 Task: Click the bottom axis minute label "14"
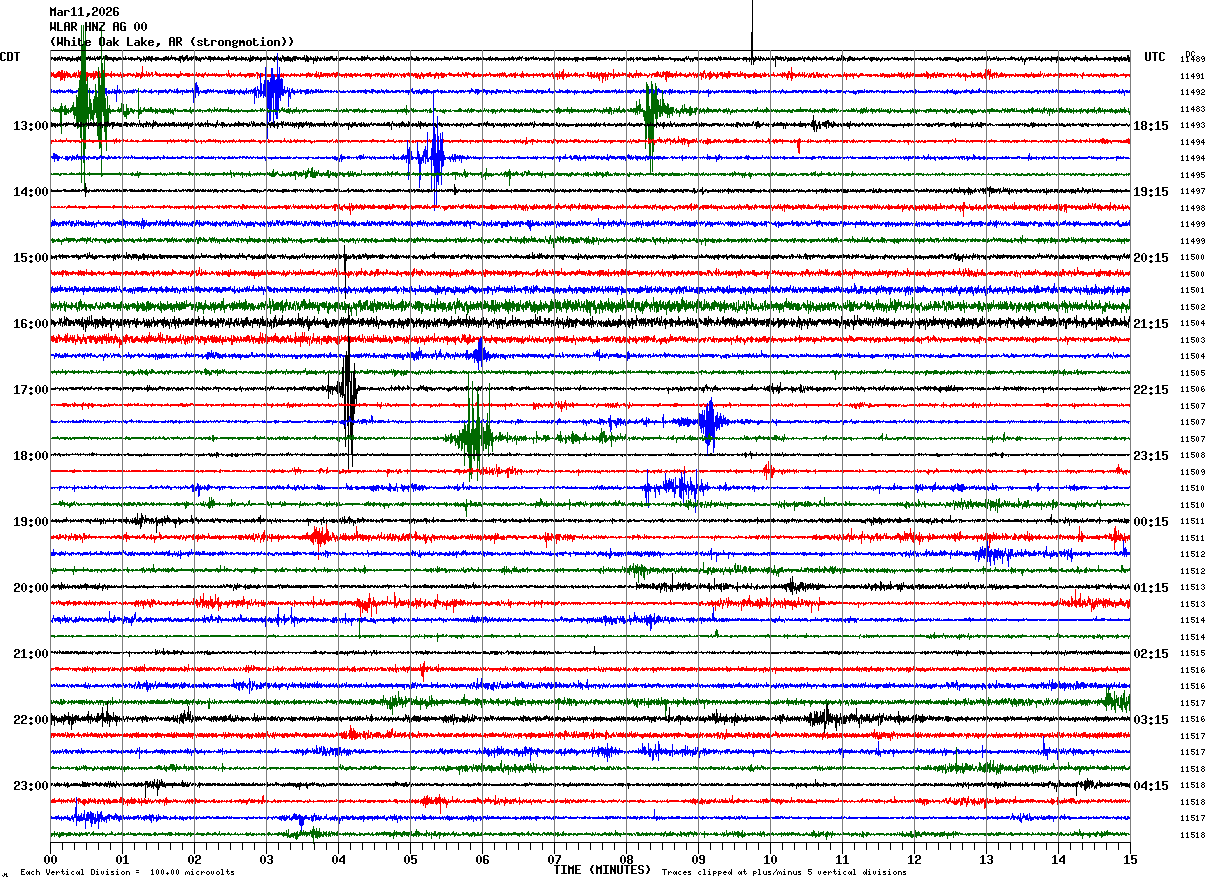click(x=1058, y=859)
